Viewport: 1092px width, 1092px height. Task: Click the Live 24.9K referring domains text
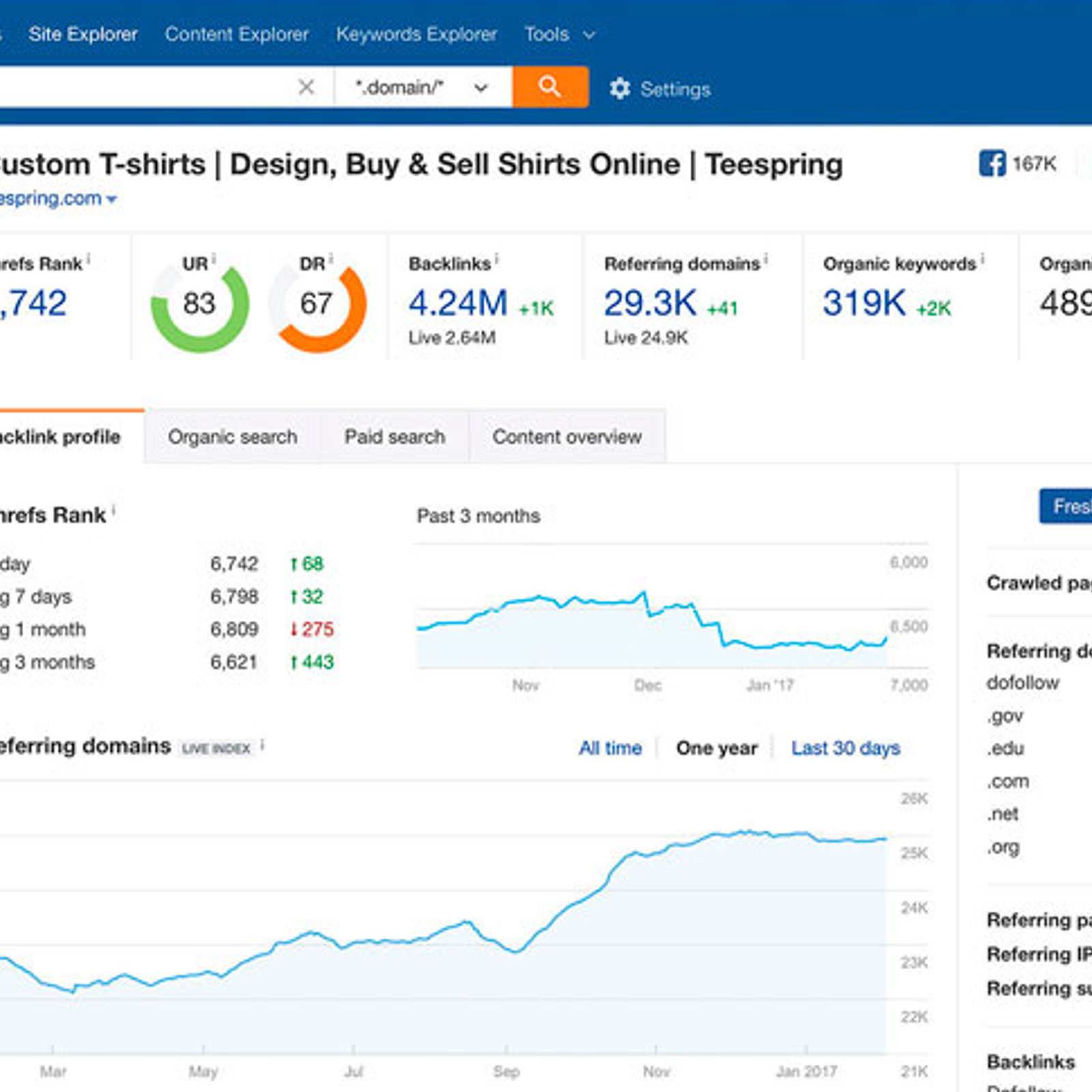(x=646, y=338)
